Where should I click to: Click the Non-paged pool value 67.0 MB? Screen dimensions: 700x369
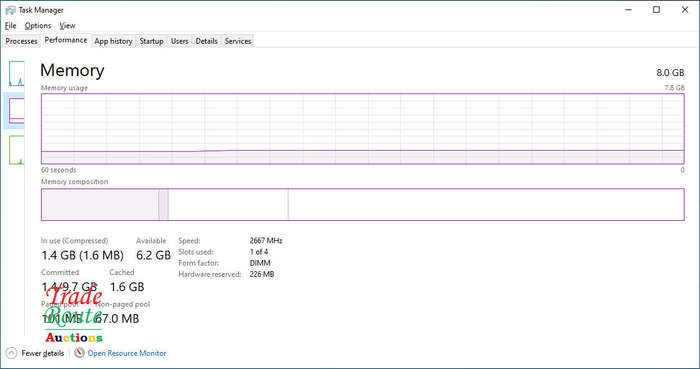pos(117,319)
